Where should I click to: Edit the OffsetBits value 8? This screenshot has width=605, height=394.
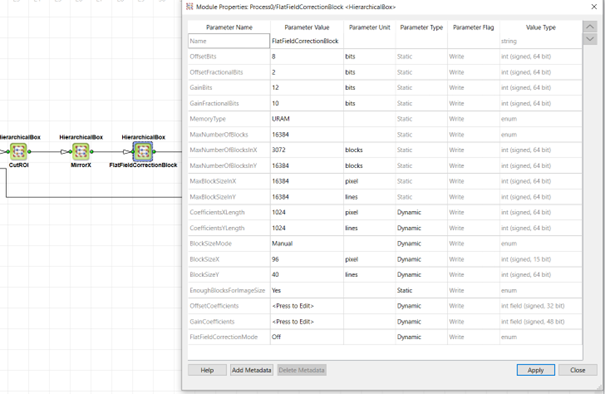click(307, 57)
